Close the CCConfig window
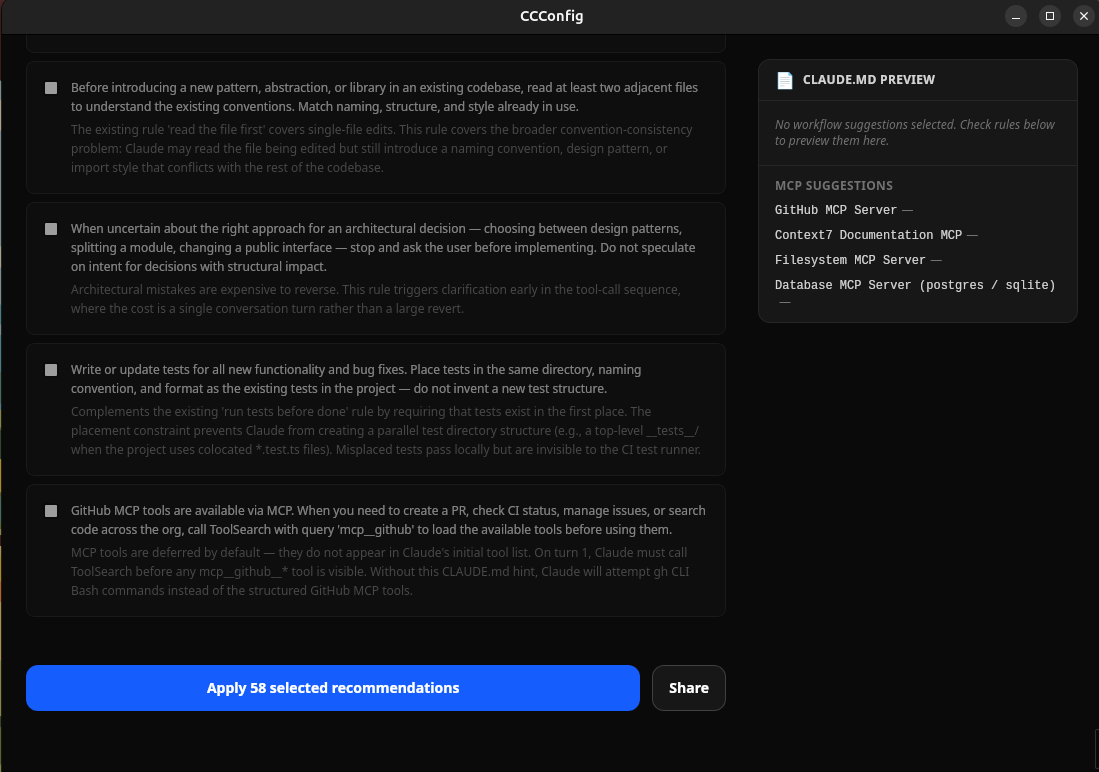This screenshot has height=772, width=1099. (x=1084, y=16)
